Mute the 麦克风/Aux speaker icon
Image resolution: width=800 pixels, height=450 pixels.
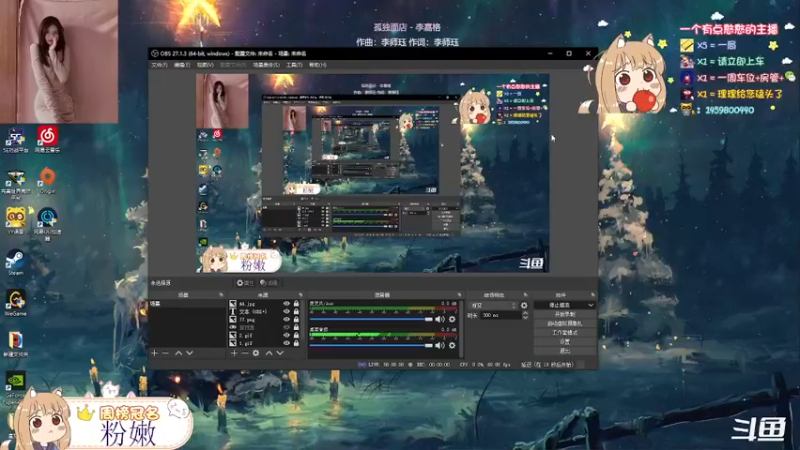(440, 319)
